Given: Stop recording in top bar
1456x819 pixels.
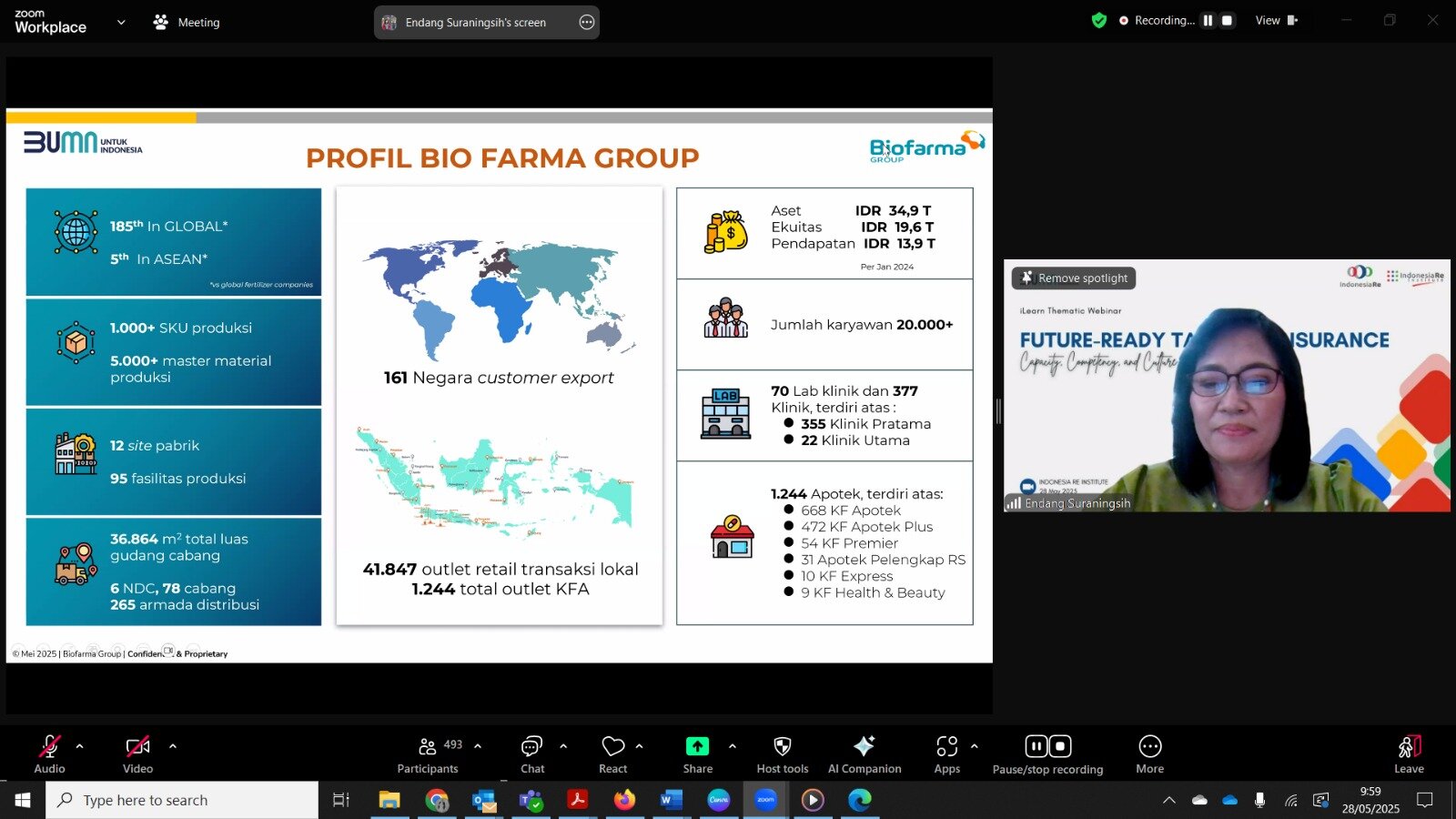Looking at the screenshot, I should click(1227, 20).
